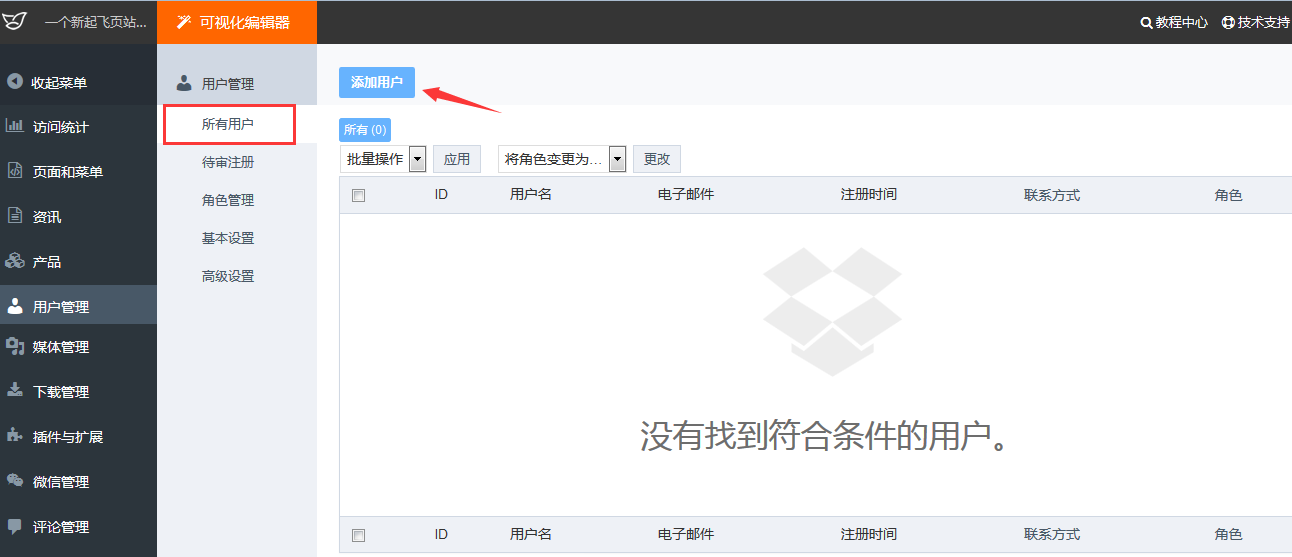
Task: Click the visit statistics bar chart icon
Action: point(15,126)
